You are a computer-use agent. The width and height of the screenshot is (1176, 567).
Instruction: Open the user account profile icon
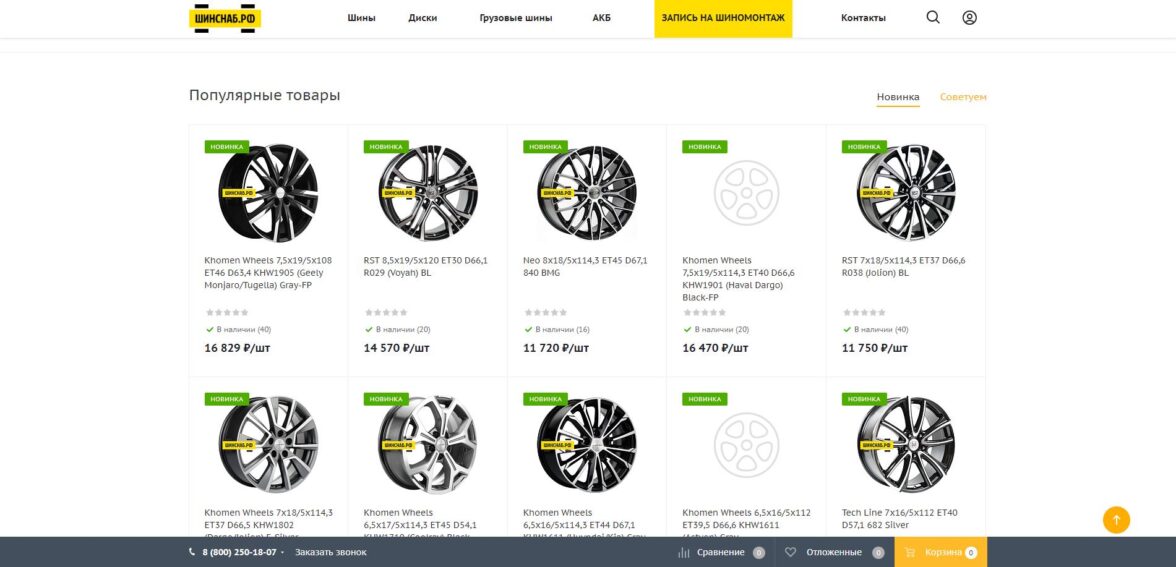pyautogui.click(x=969, y=17)
